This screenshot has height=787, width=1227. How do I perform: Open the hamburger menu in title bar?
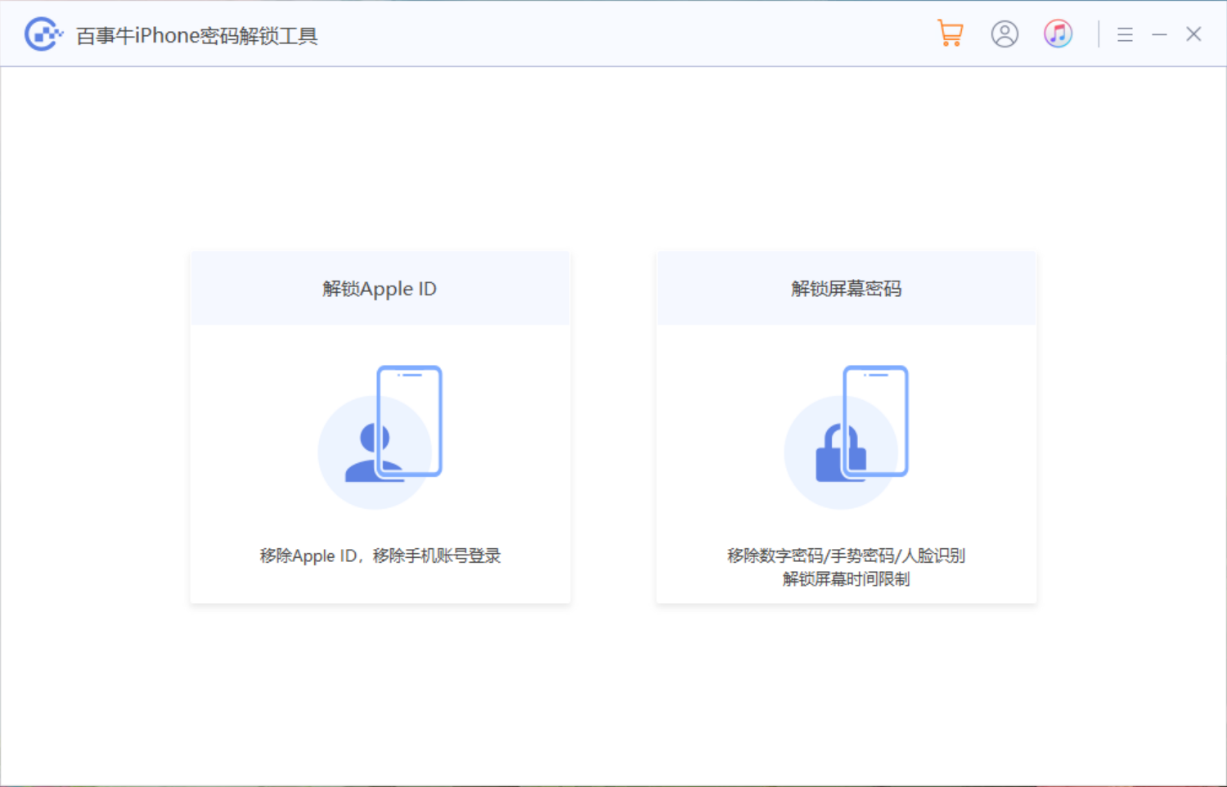tap(1125, 35)
